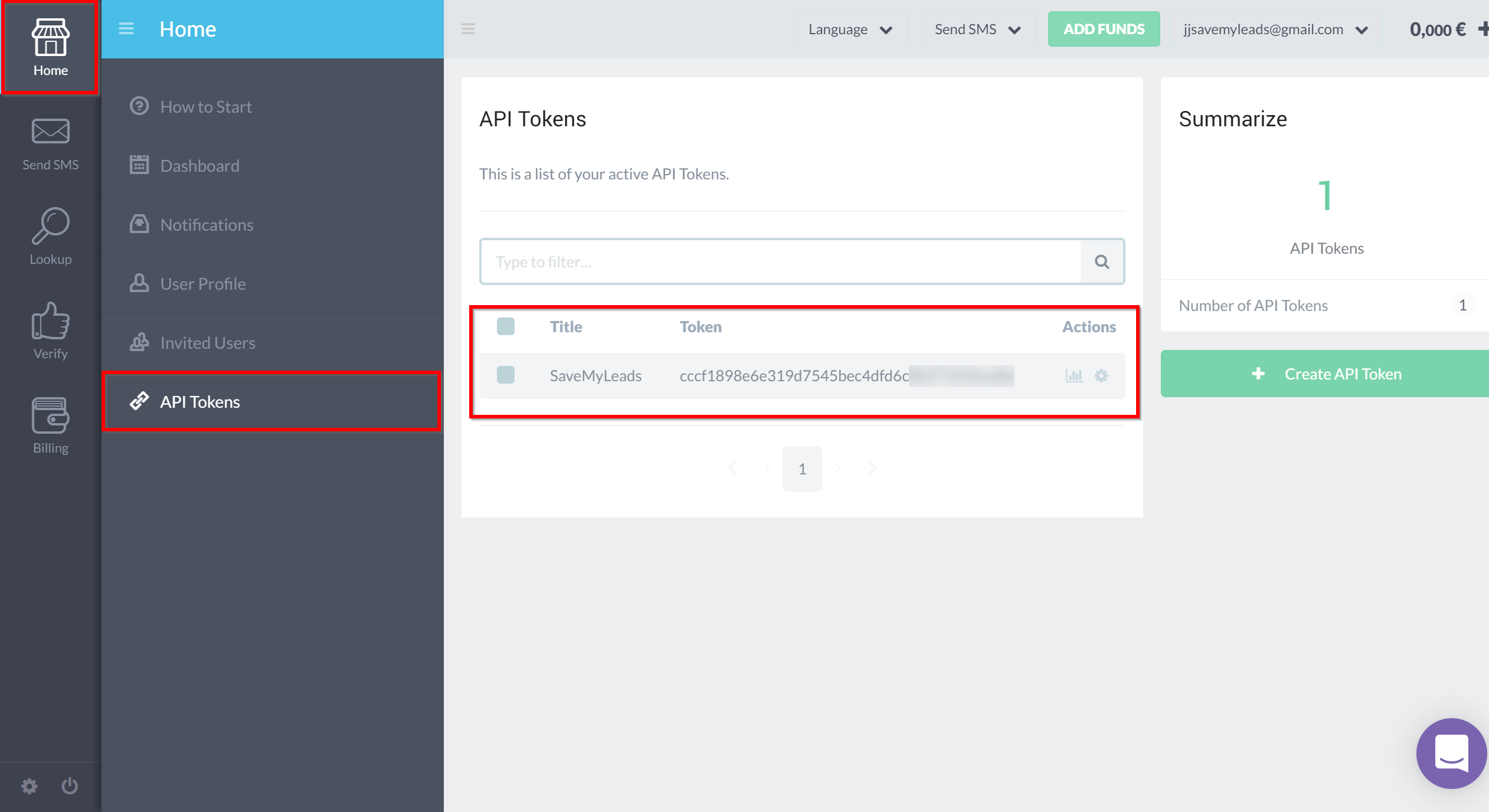Click the analytics bar chart icon for SaveMyLeads token
This screenshot has width=1489, height=812.
(x=1074, y=376)
